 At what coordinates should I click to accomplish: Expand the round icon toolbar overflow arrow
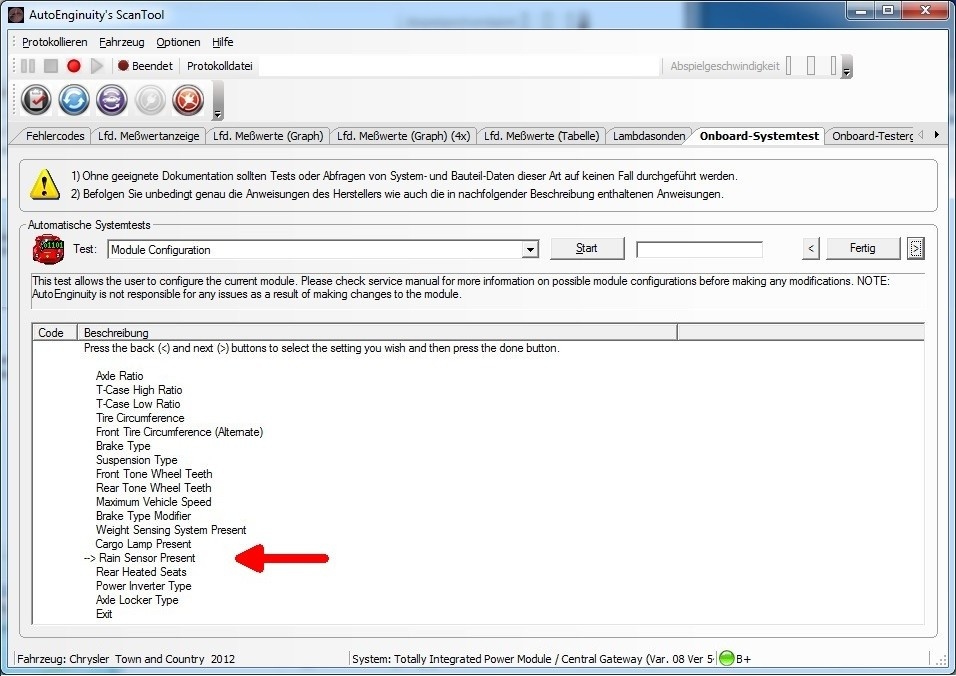point(218,114)
